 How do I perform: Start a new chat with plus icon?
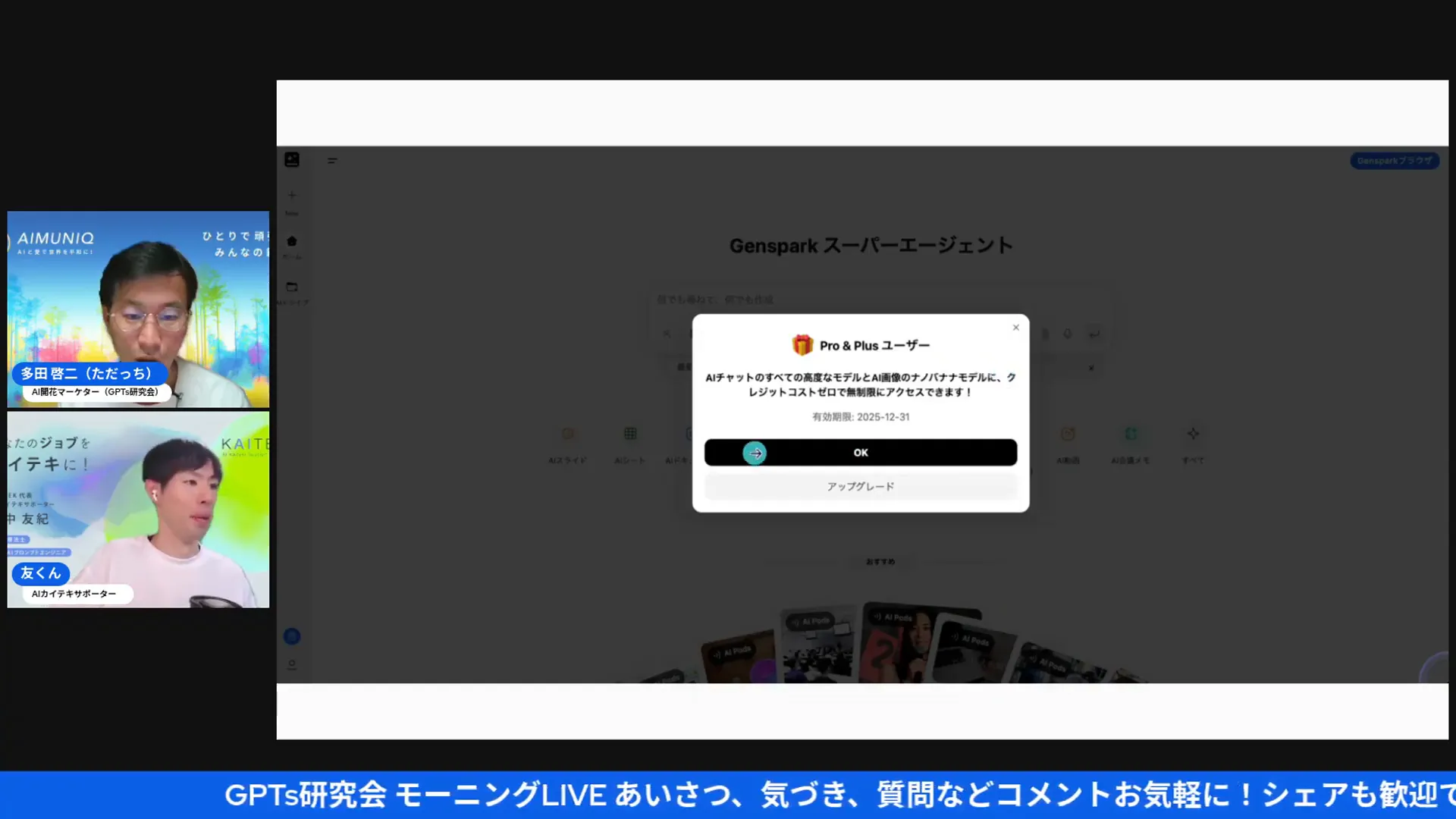(x=292, y=196)
